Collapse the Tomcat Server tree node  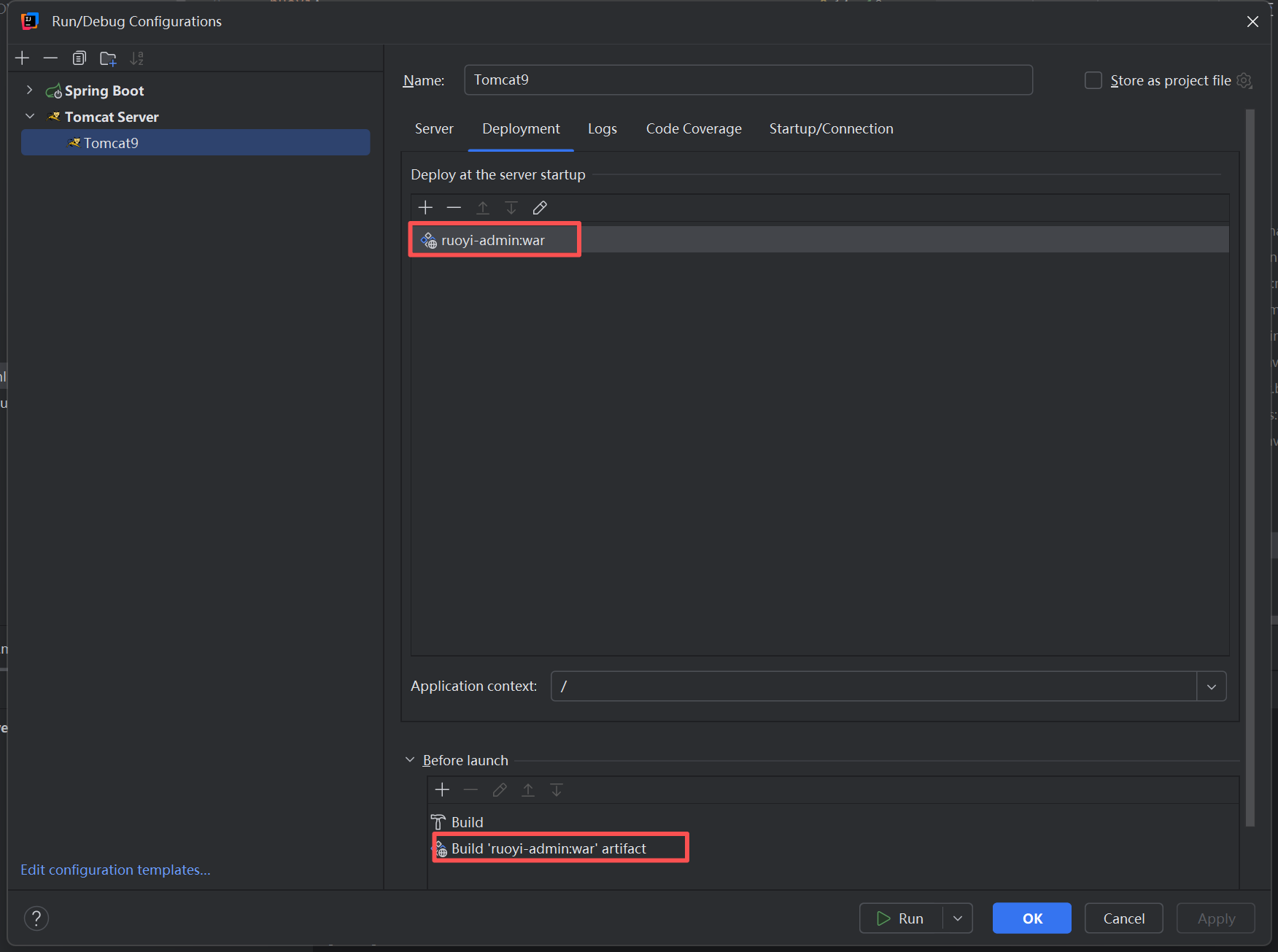click(x=30, y=116)
